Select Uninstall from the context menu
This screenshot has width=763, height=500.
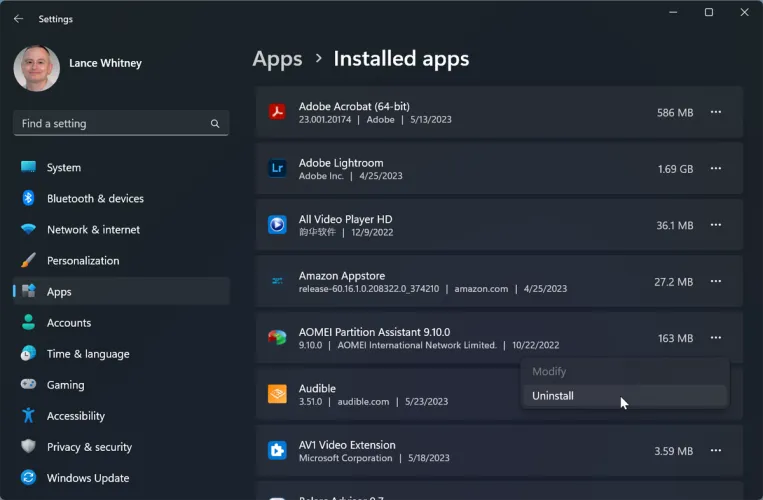point(553,396)
